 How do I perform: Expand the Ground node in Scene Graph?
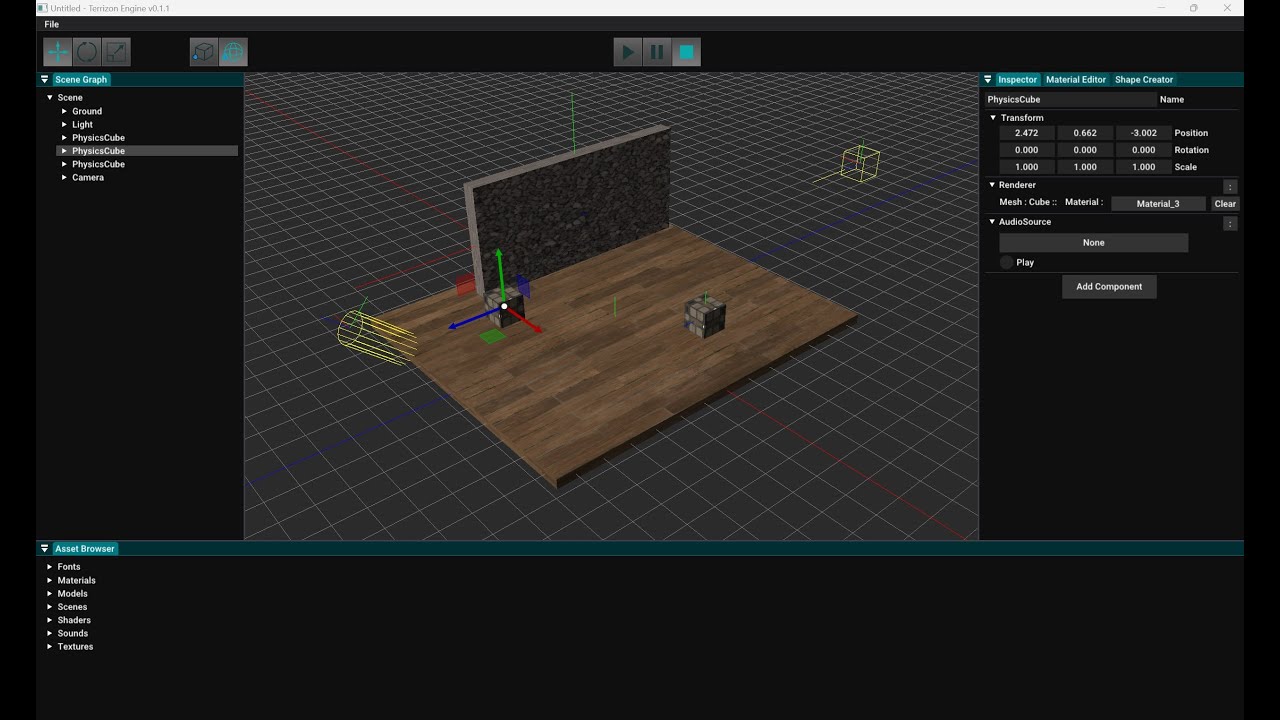click(64, 111)
